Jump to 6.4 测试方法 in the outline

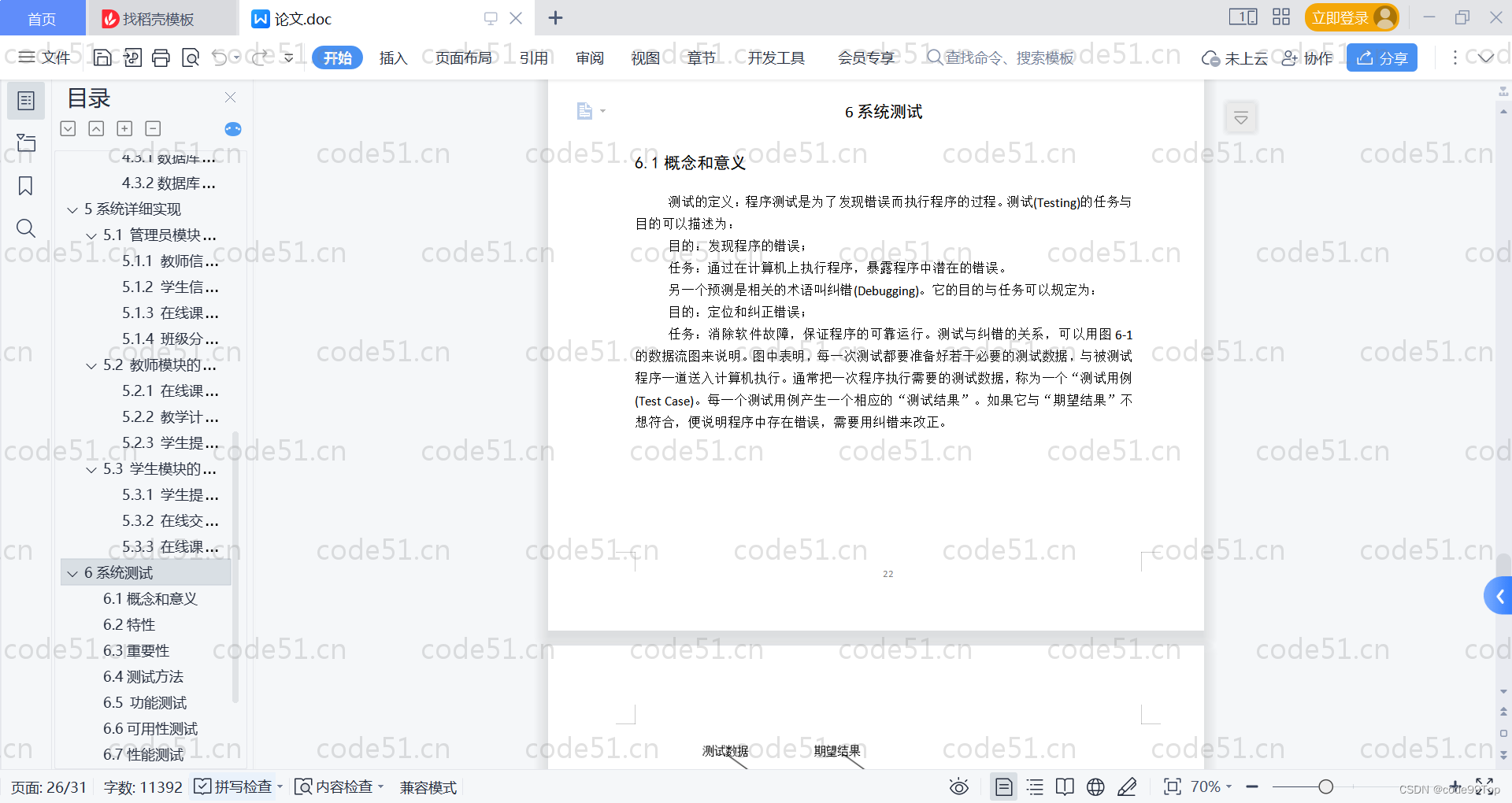coord(143,676)
